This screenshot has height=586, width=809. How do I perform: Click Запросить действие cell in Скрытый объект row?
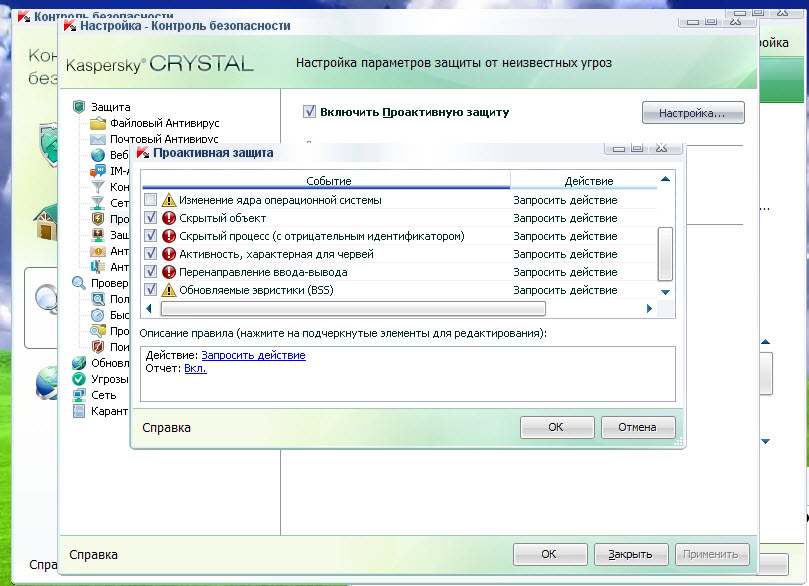(565, 218)
